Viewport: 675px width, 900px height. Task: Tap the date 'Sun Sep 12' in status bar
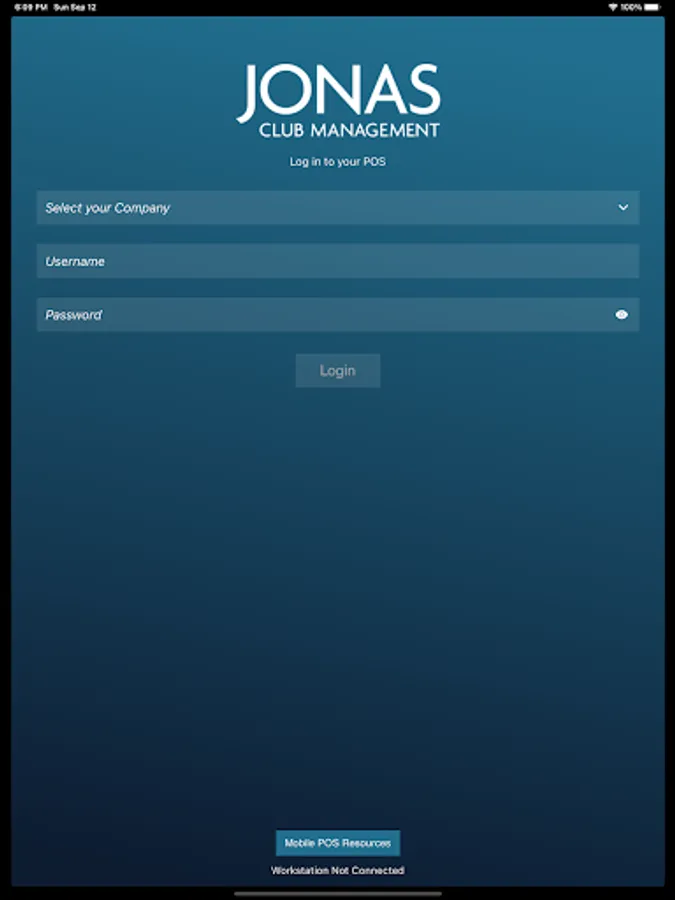pyautogui.click(x=75, y=7)
